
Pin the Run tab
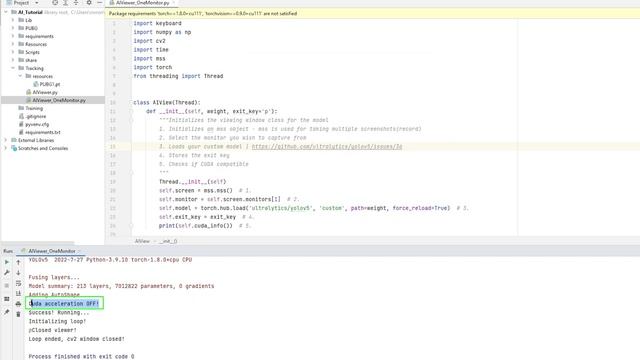(7, 312)
